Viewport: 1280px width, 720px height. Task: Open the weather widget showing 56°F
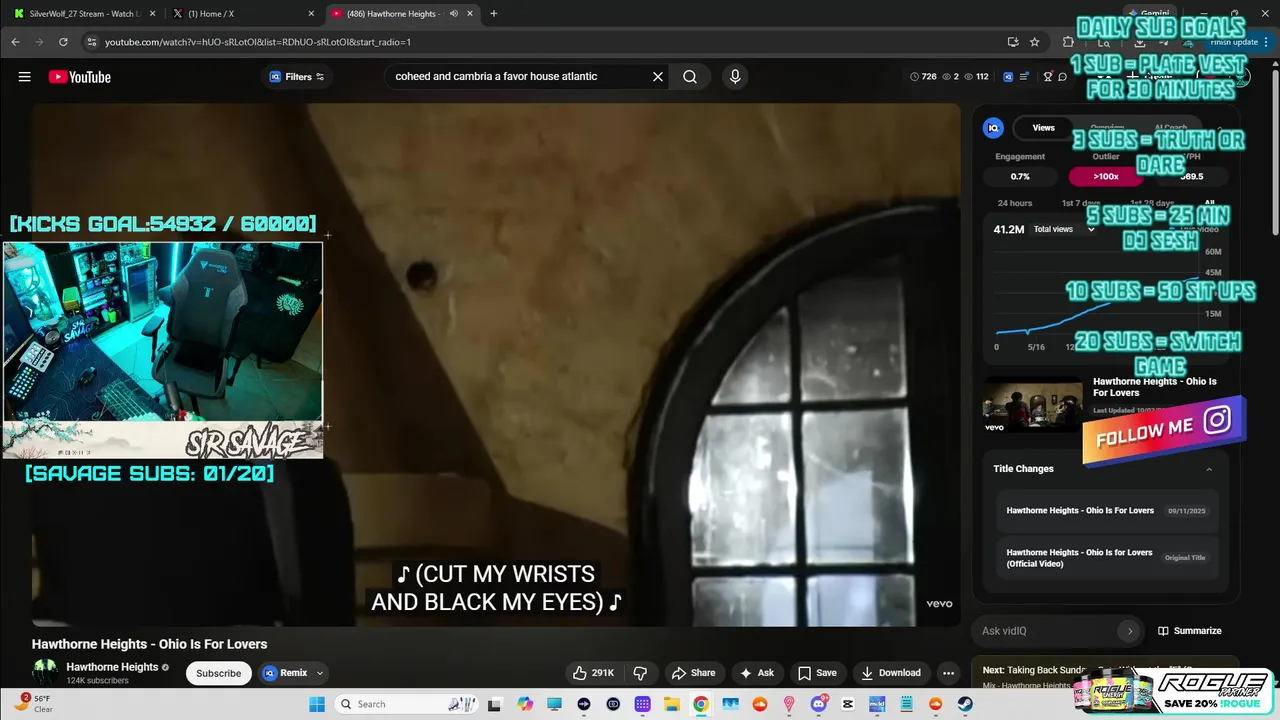(34, 703)
